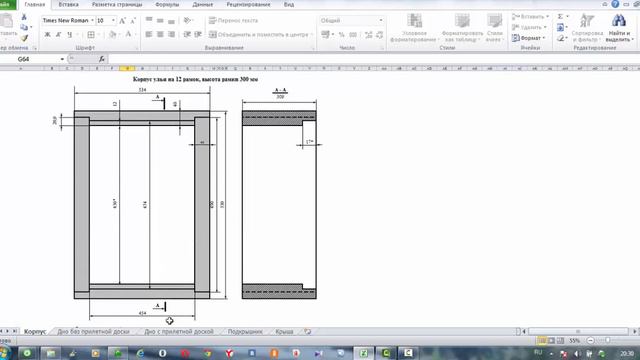Click the Format Painter brush icon
The height and width of the screenshot is (360, 640).
pyautogui.click(x=24, y=38)
